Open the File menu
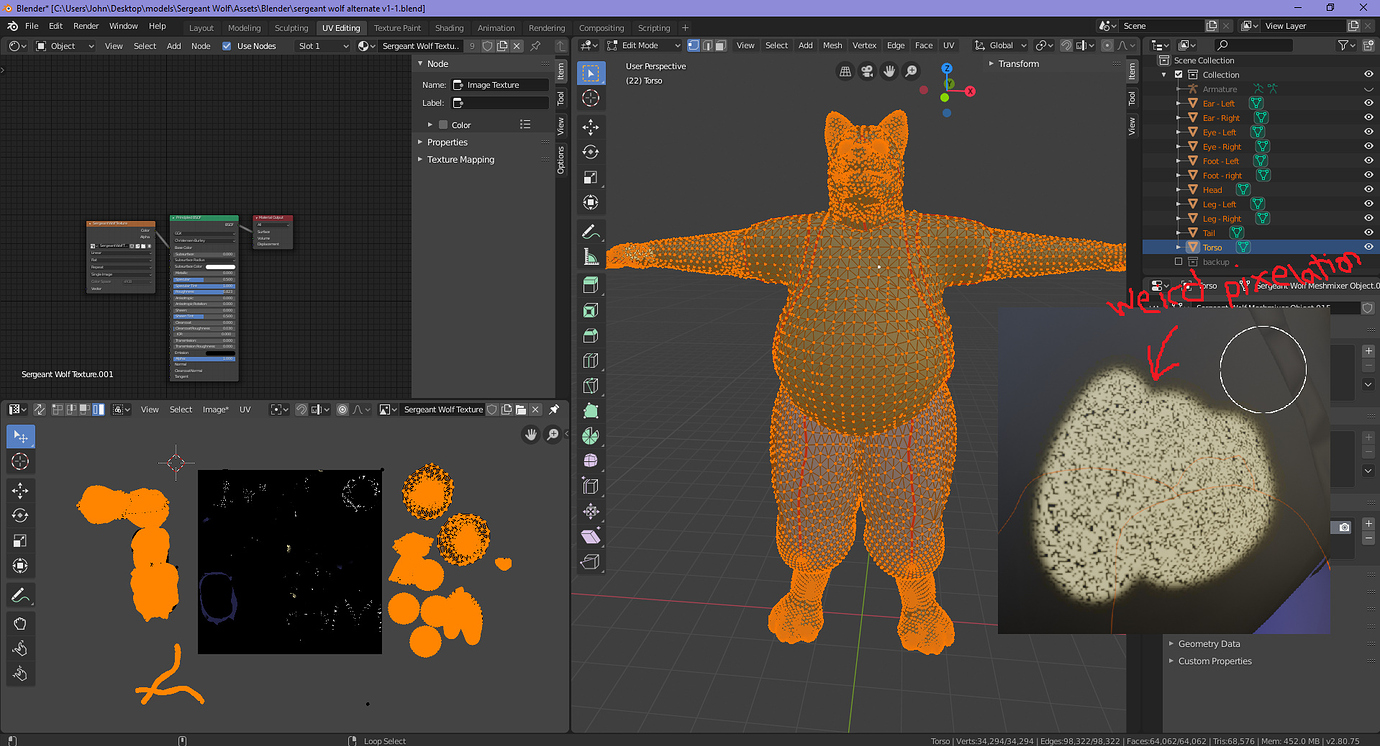 pos(32,26)
